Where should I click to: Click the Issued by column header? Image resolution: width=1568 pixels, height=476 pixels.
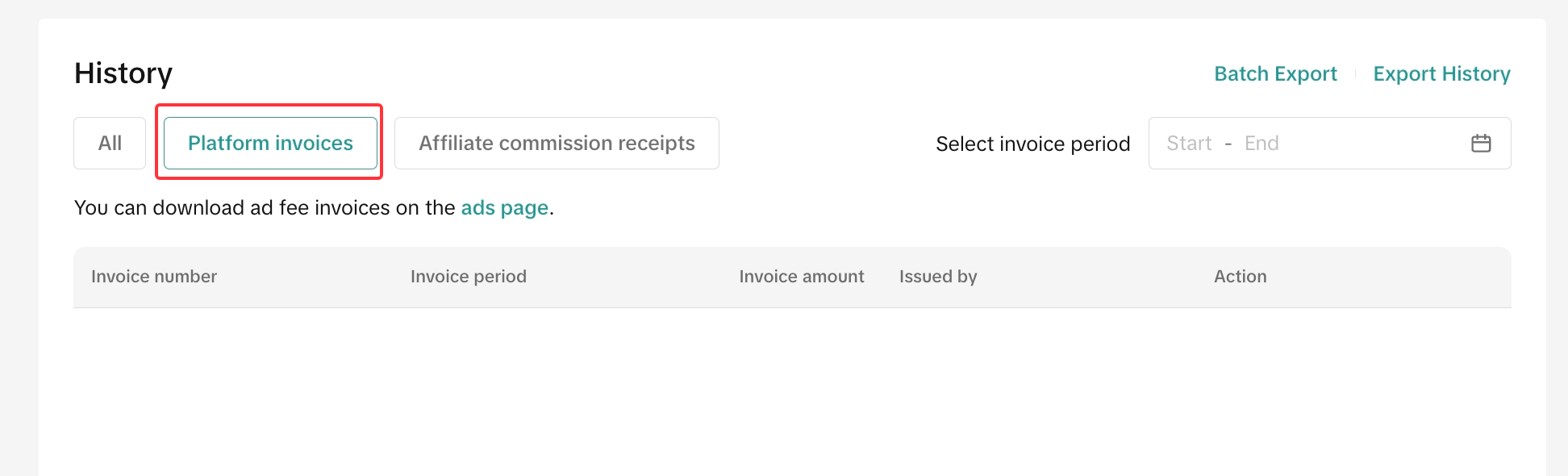point(938,277)
